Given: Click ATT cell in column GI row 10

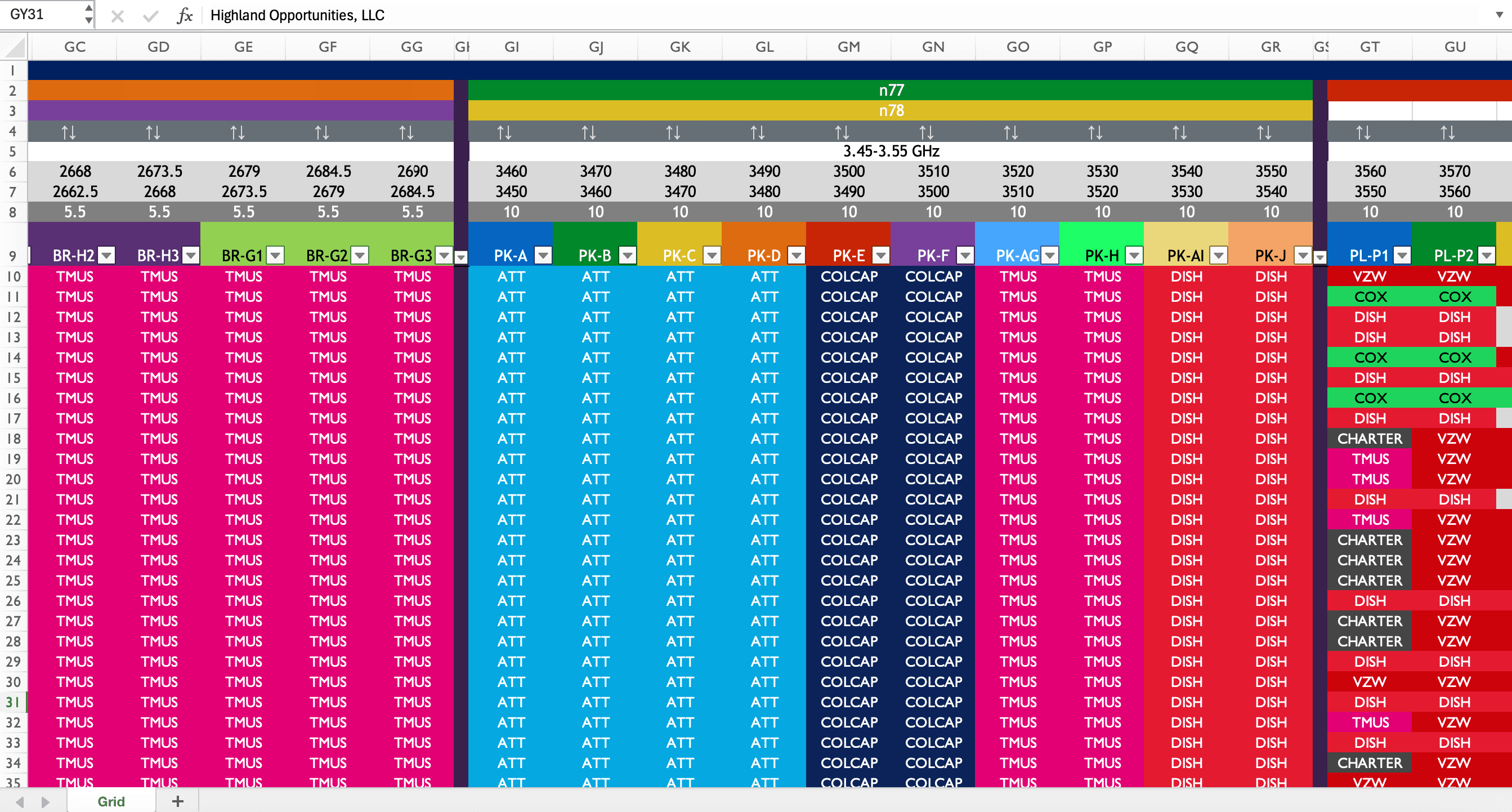Looking at the screenshot, I should (x=511, y=276).
